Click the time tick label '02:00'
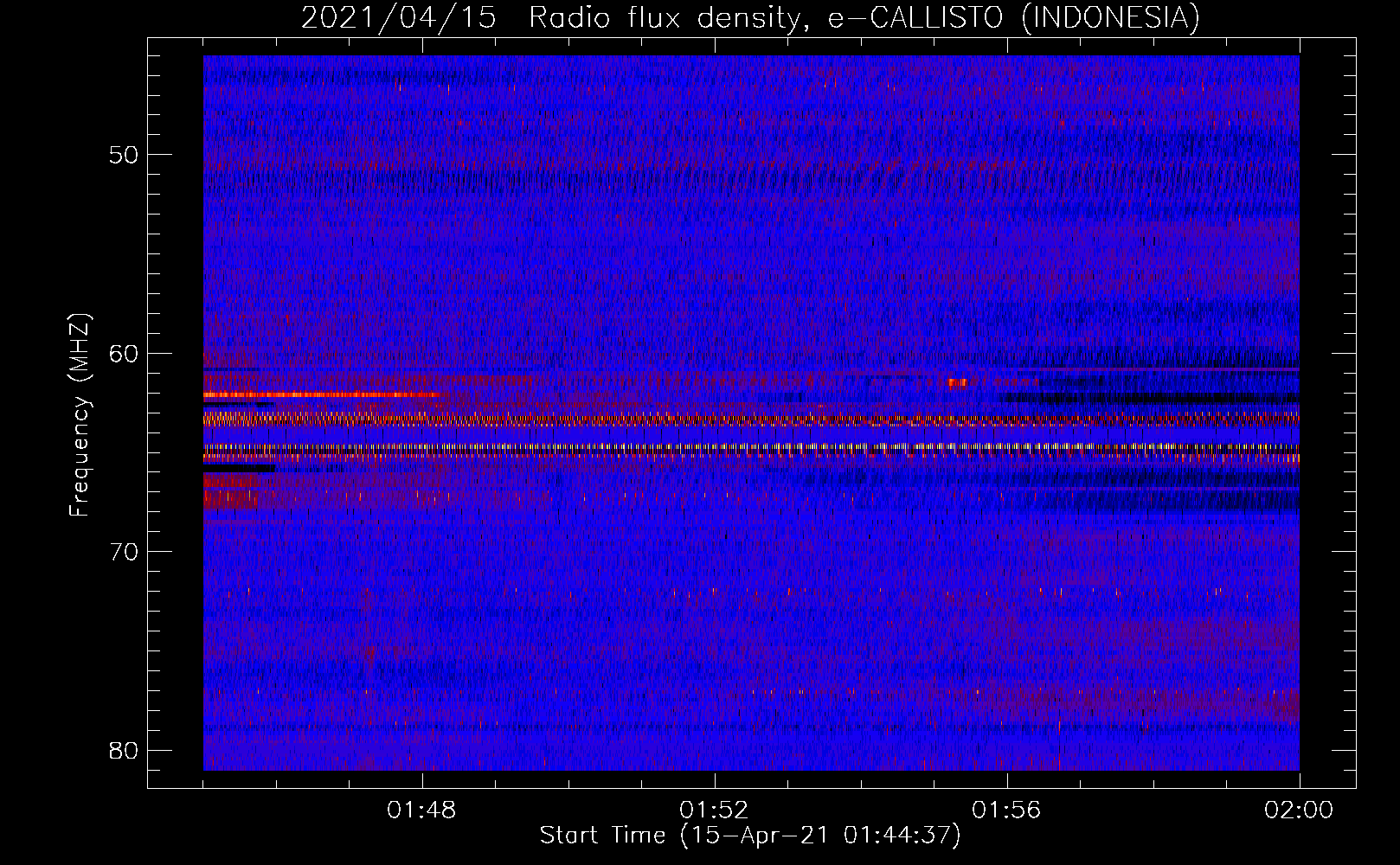This screenshot has height=865, width=1400. (x=1299, y=811)
